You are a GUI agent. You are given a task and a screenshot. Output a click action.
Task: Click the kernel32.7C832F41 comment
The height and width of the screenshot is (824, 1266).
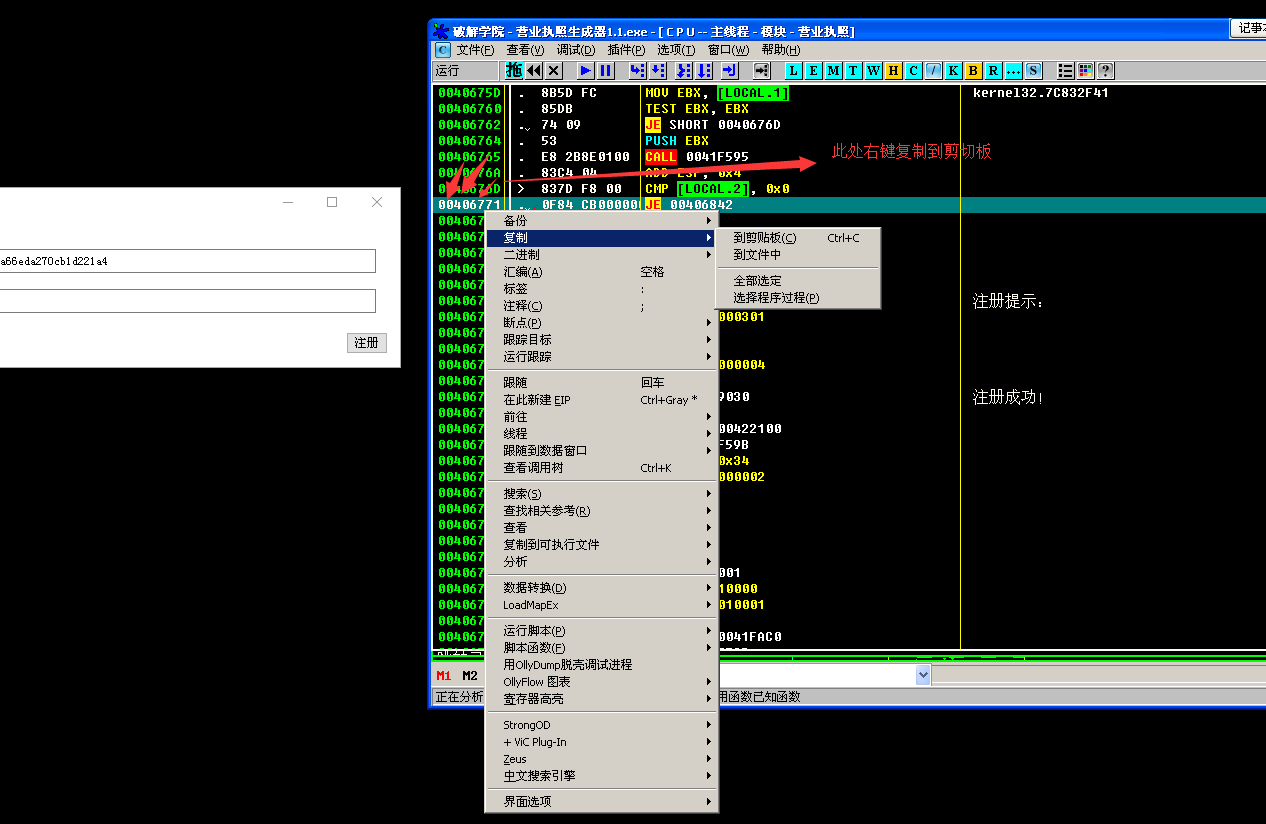coord(1041,93)
